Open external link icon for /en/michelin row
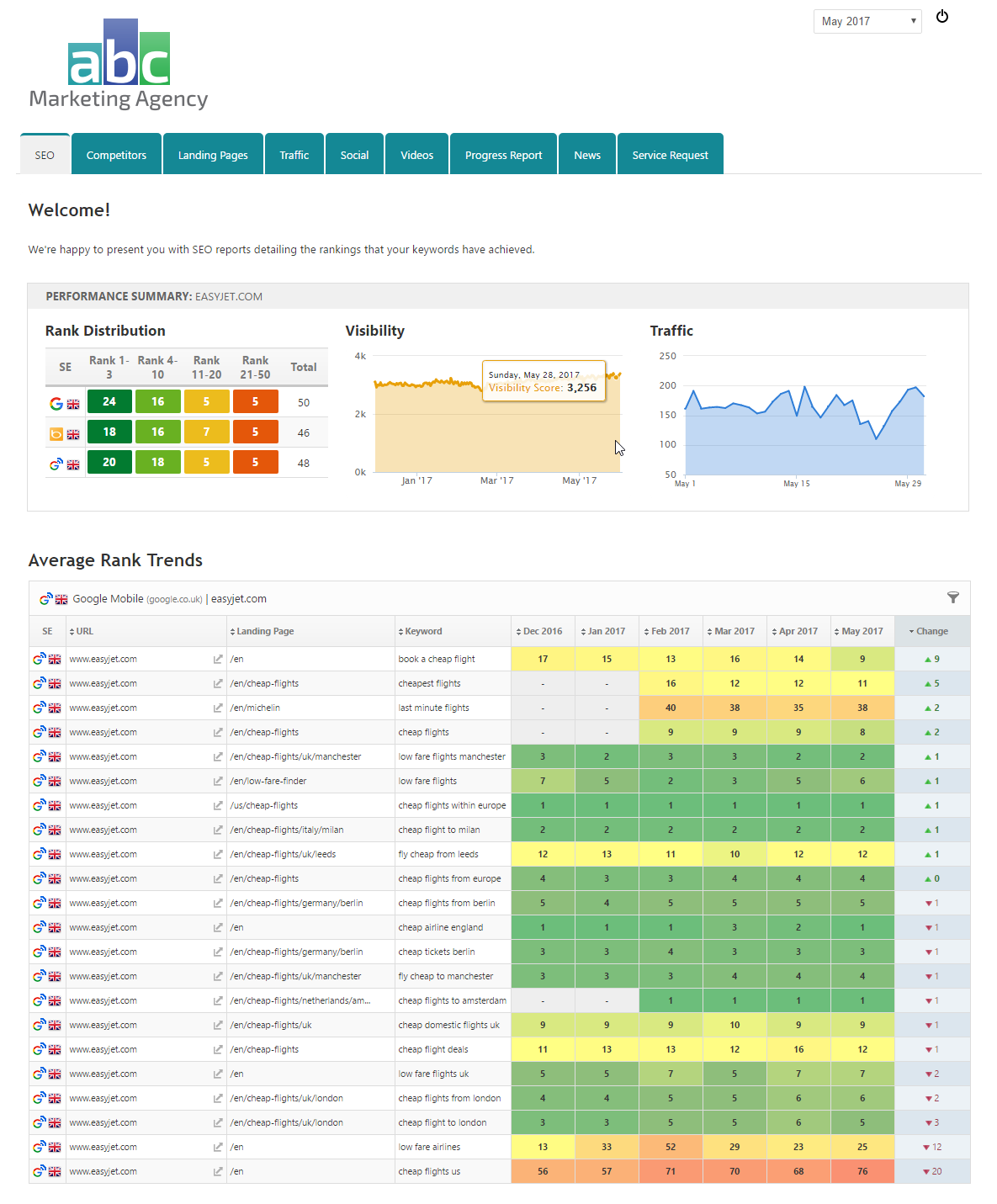 coord(218,708)
